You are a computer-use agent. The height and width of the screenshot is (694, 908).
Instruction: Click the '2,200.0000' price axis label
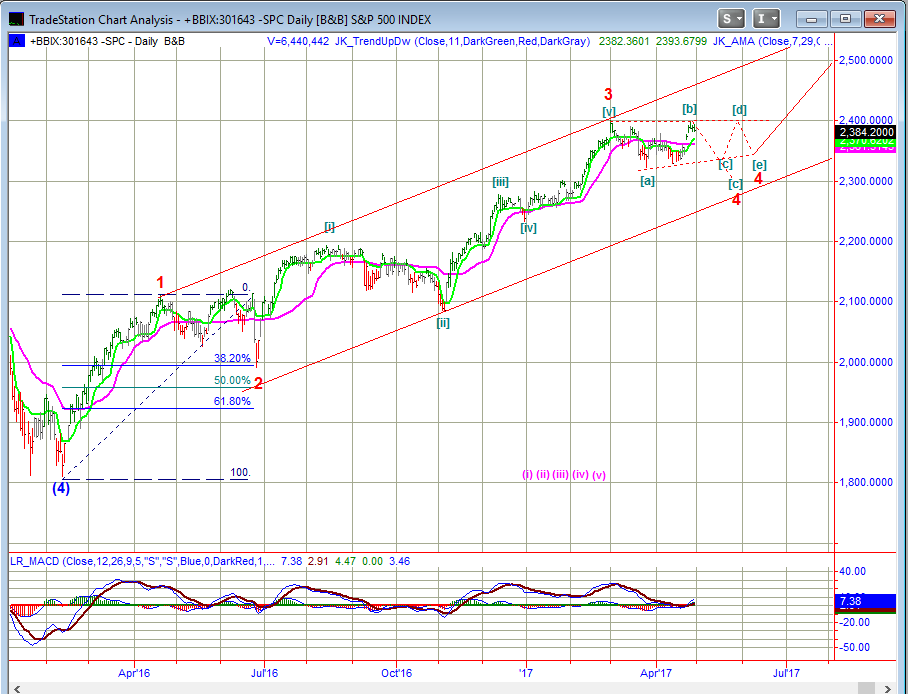866,242
